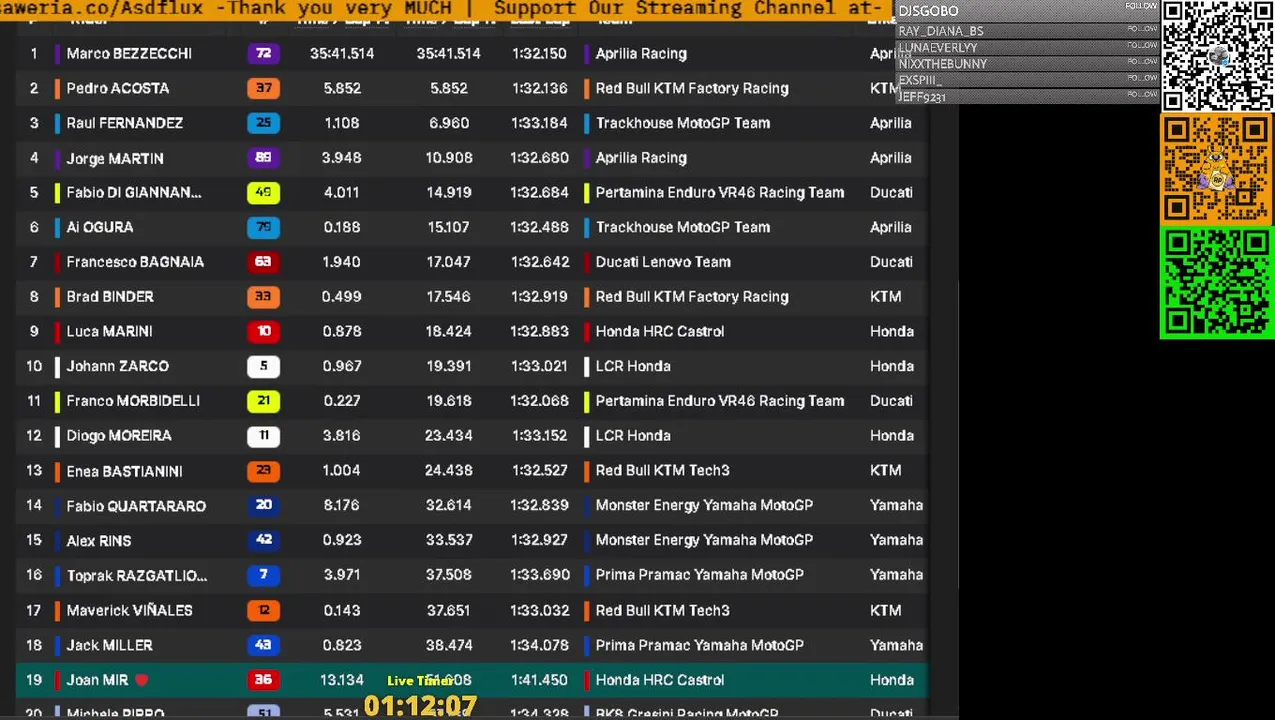Click the live timer 01:12:07
The width and height of the screenshot is (1275, 720).
(x=420, y=706)
